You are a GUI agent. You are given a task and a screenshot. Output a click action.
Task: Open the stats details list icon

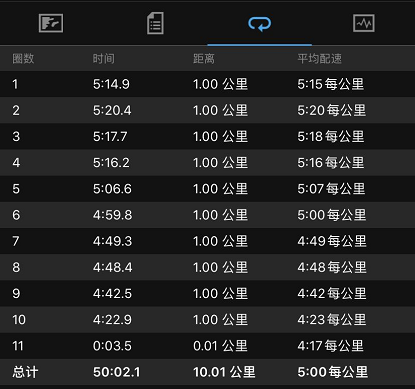(155, 23)
